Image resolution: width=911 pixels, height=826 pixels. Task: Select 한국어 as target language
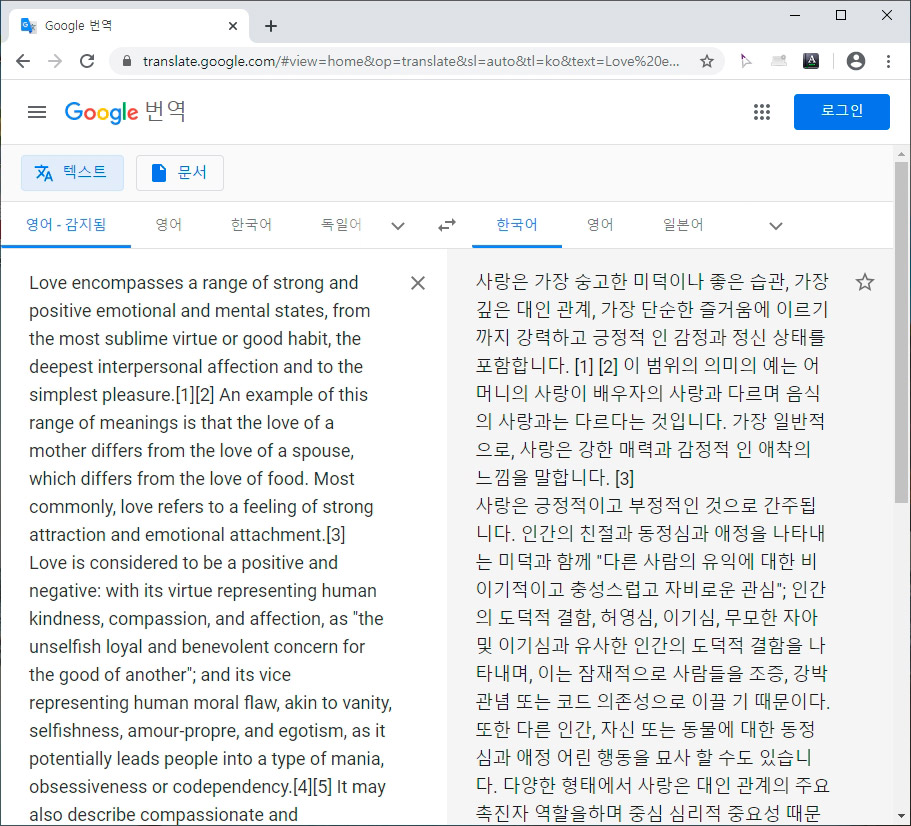click(x=517, y=225)
